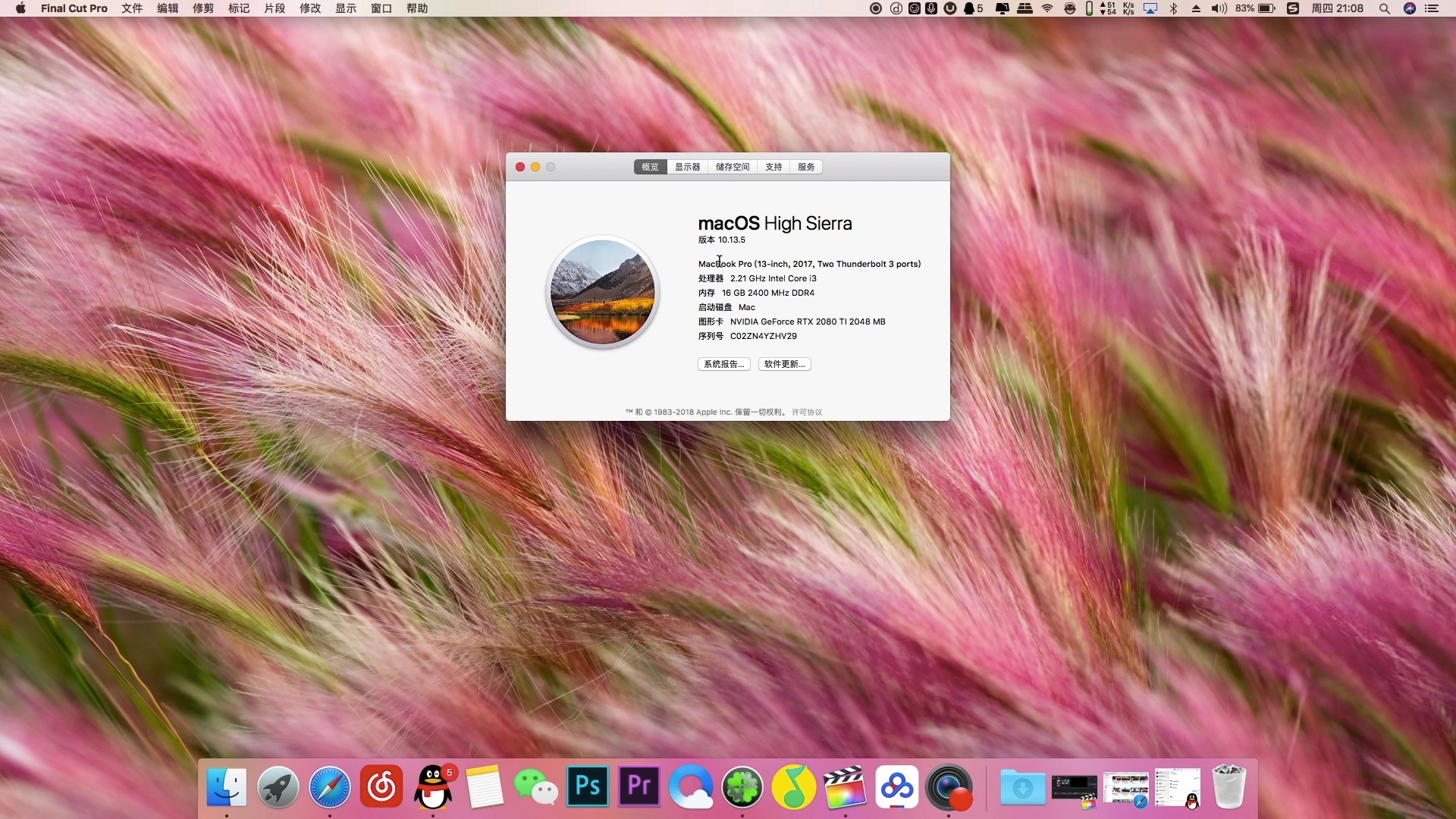The height and width of the screenshot is (819, 1456).
Task: Open Baidu Netdisk cloud icon
Action: tap(897, 787)
